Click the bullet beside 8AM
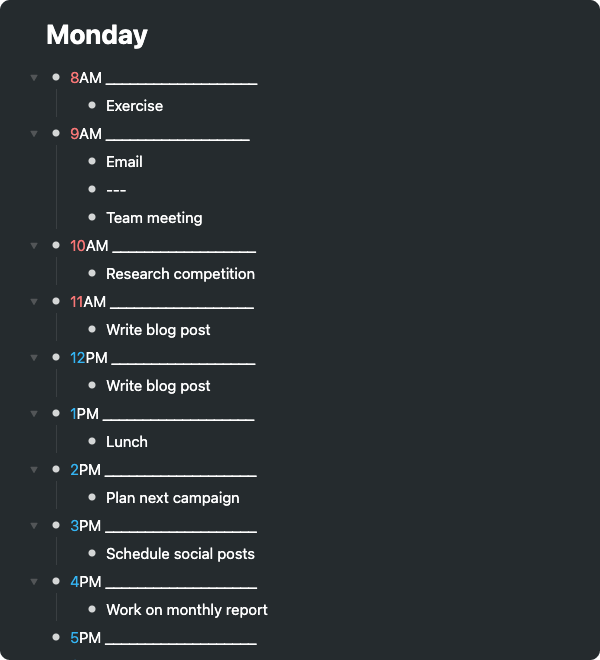 [56, 77]
